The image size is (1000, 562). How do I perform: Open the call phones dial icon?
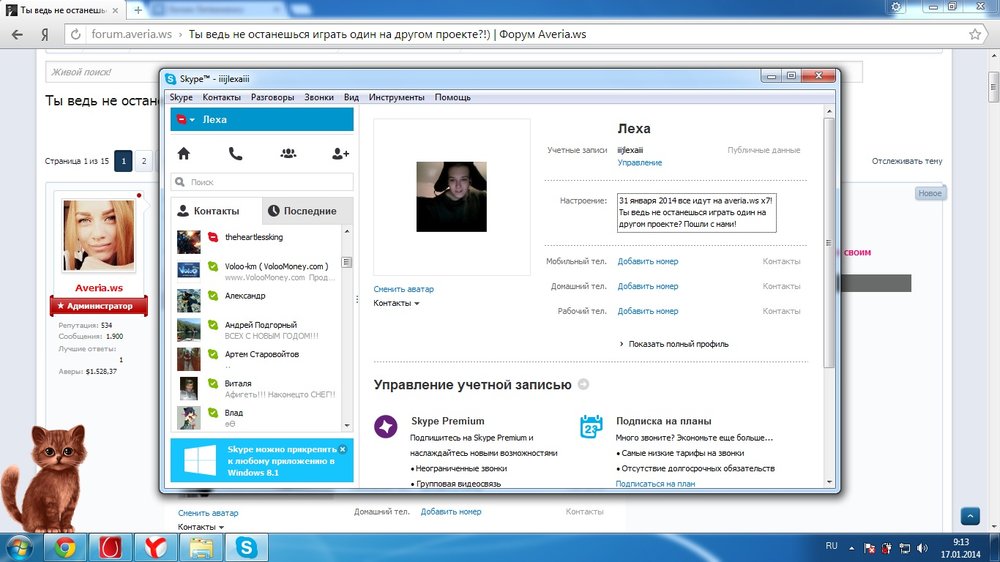click(x=235, y=154)
